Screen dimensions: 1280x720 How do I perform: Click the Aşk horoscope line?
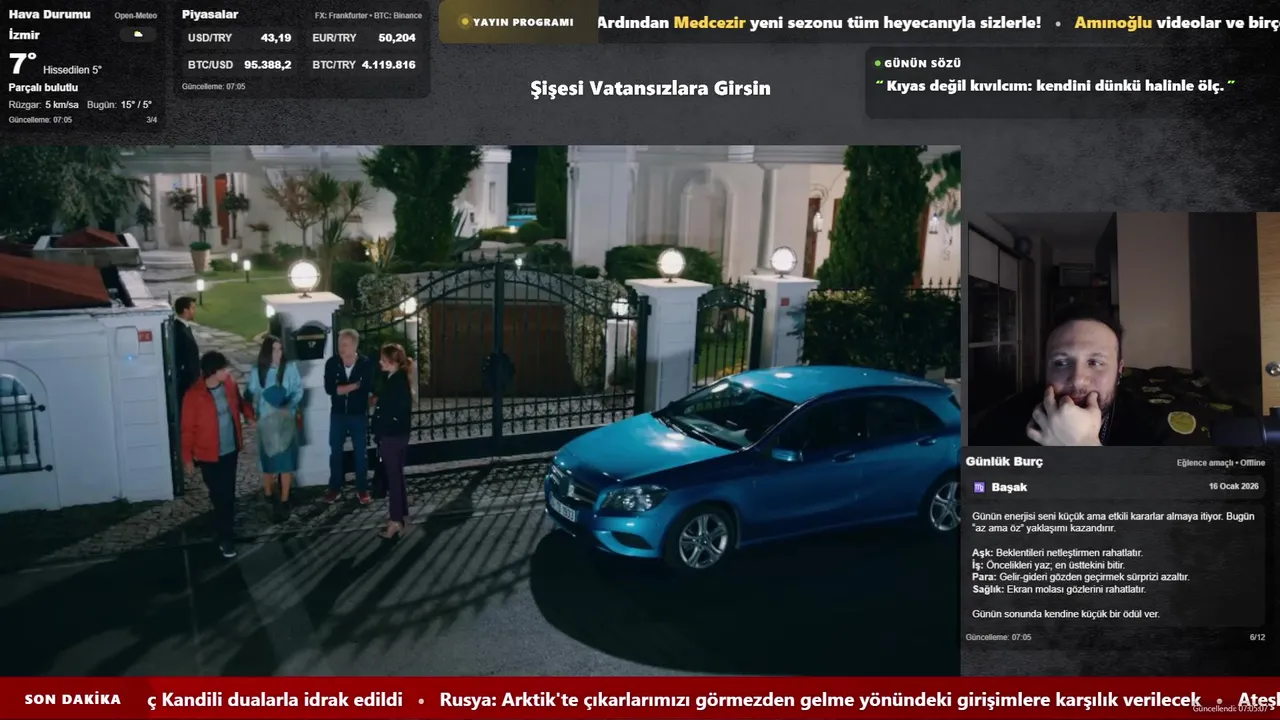point(1057,553)
